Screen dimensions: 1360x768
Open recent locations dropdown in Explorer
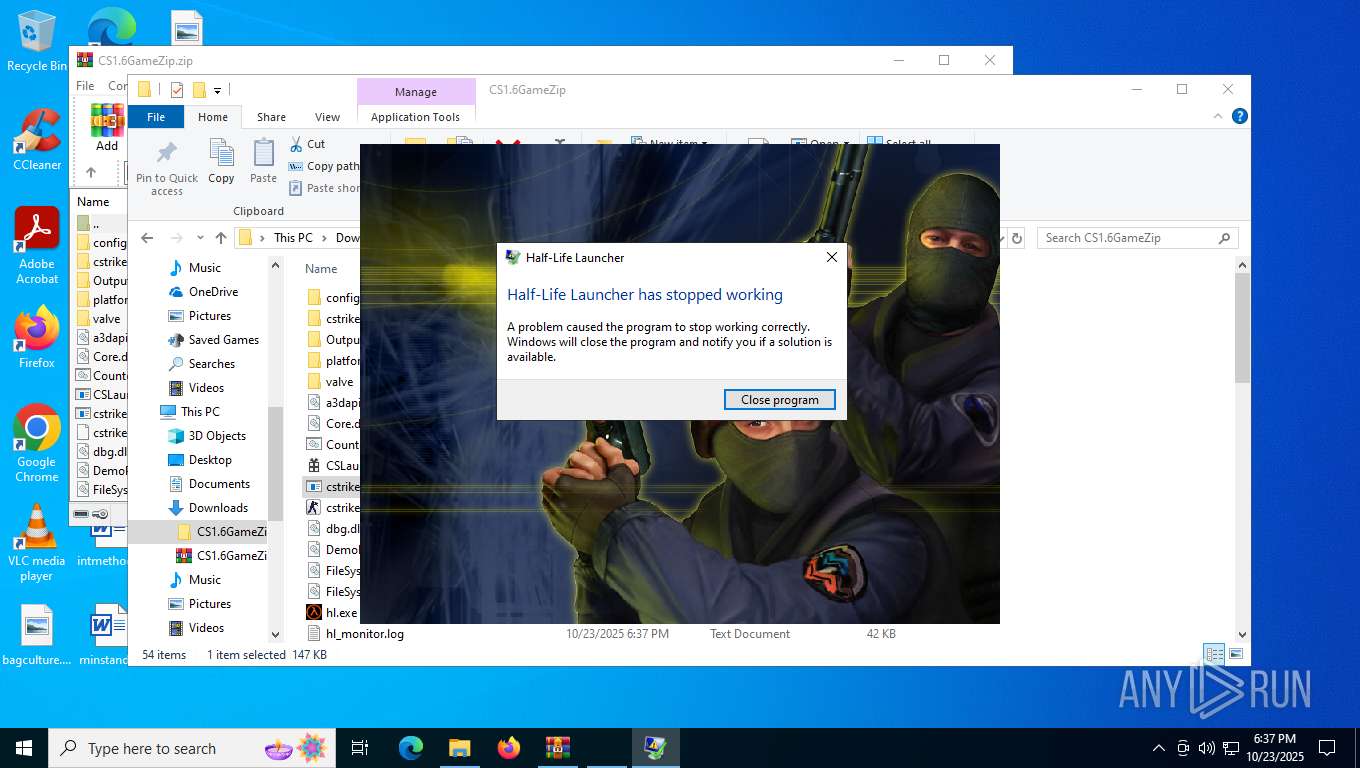(x=200, y=238)
